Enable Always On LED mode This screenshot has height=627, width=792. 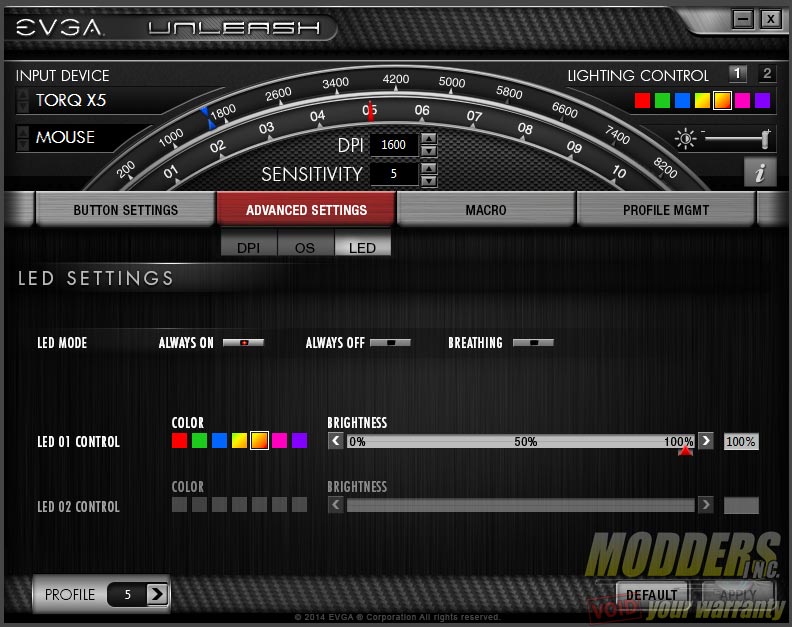(x=243, y=343)
